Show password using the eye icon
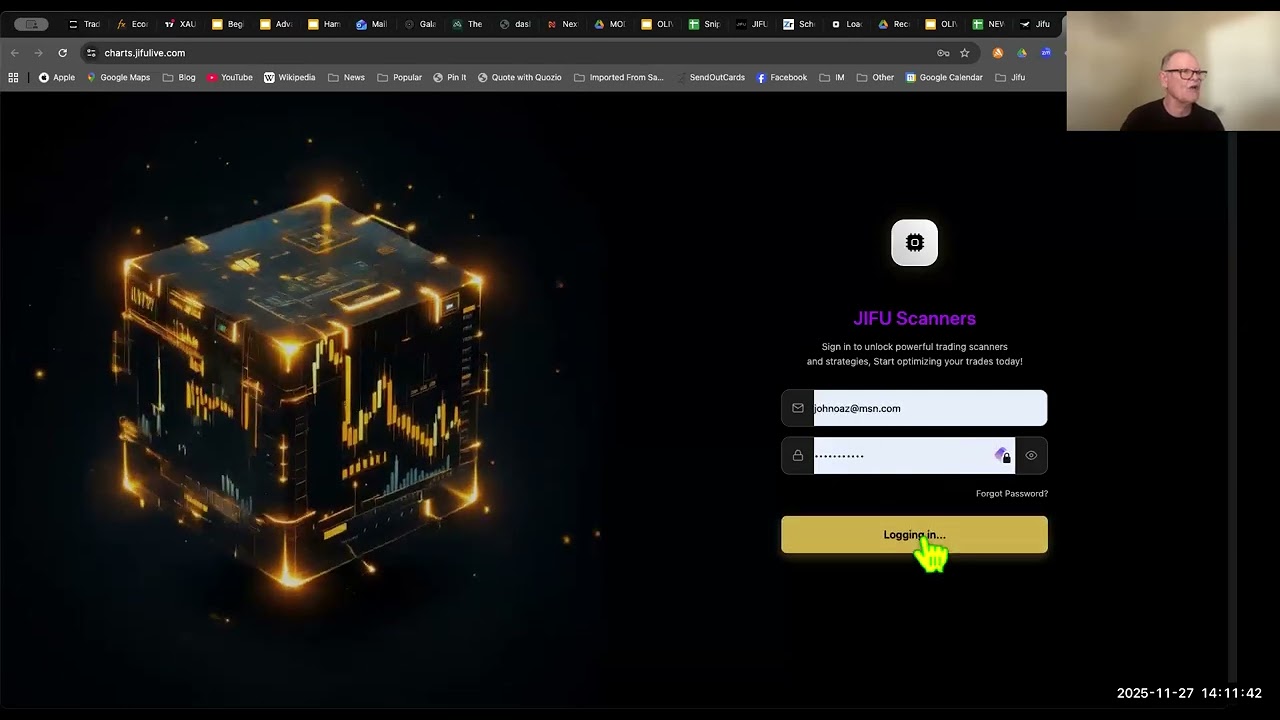Screen dimensions: 1280x720 click(1031, 456)
